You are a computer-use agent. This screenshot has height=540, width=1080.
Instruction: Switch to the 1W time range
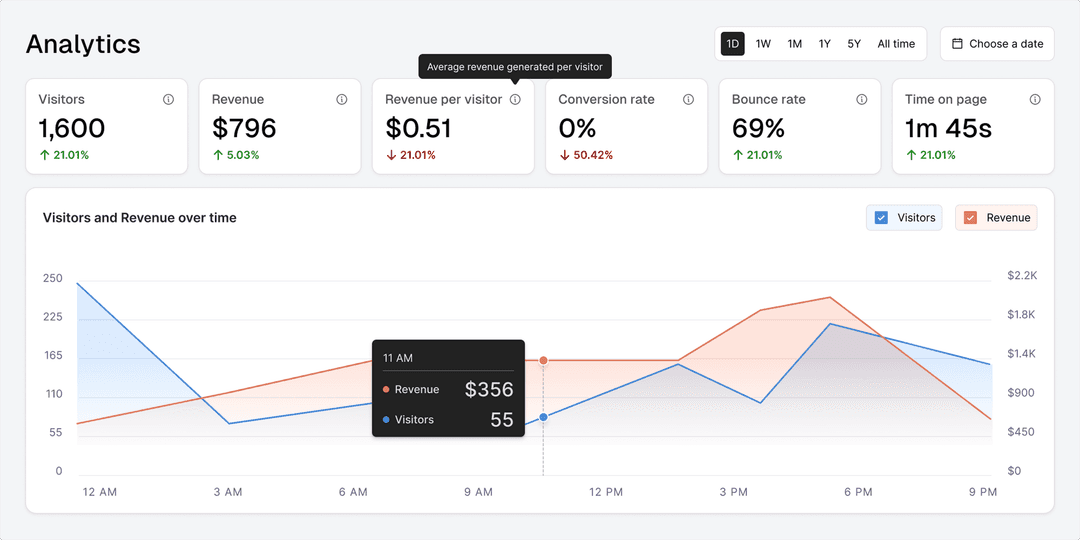tap(763, 44)
